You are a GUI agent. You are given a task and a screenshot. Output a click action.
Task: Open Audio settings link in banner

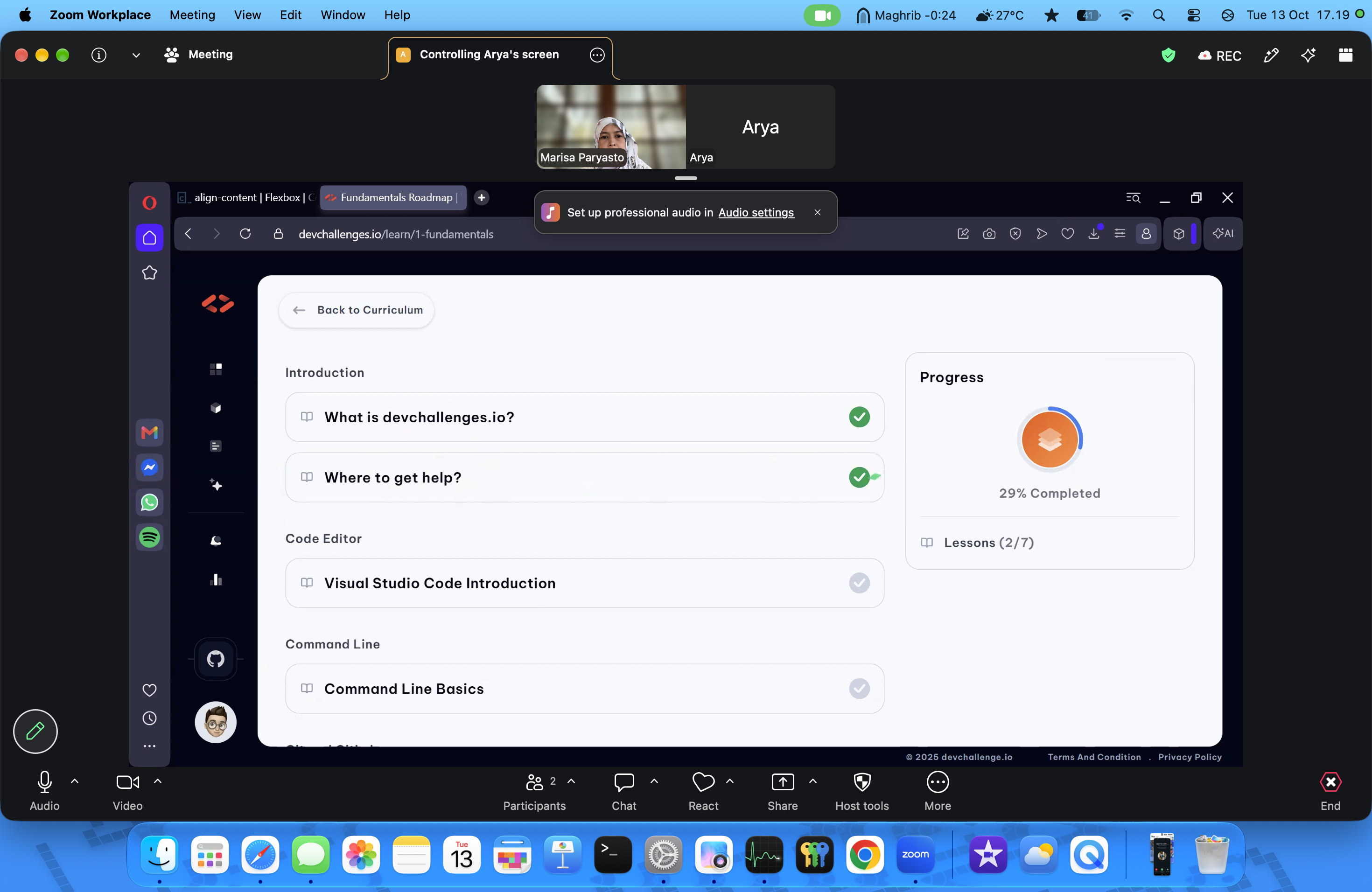[x=756, y=213]
